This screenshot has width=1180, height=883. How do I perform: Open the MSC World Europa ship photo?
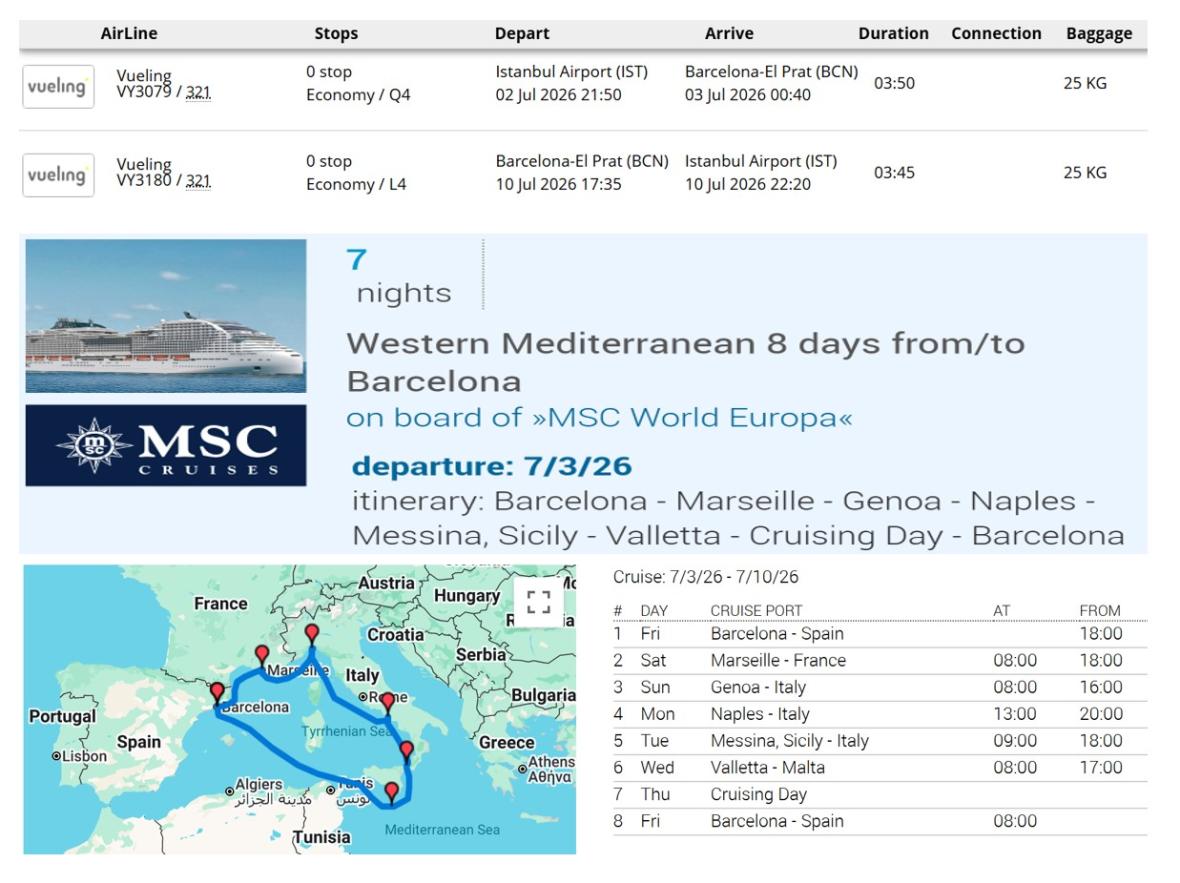(166, 316)
